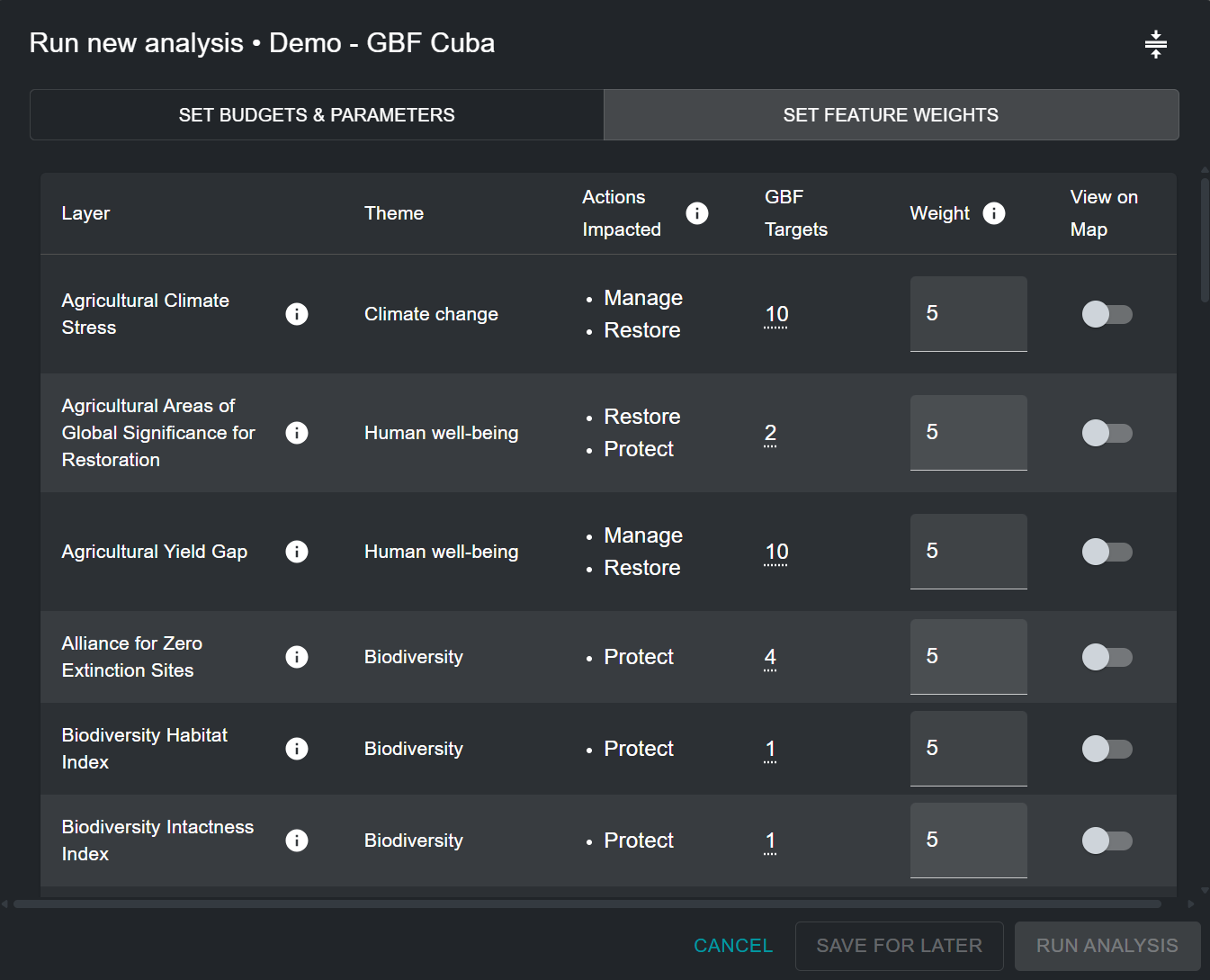Click info icon for Biodiversity Intactness Index

(297, 841)
